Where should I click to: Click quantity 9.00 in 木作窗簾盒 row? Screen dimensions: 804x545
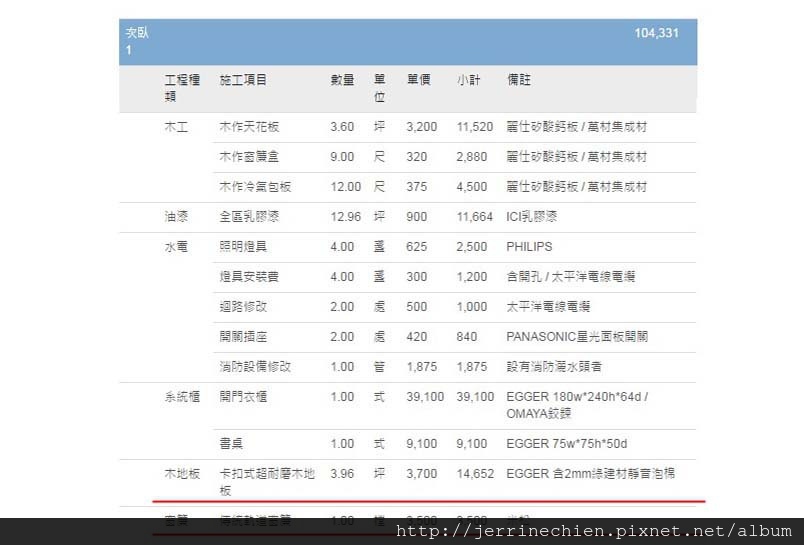click(x=342, y=156)
